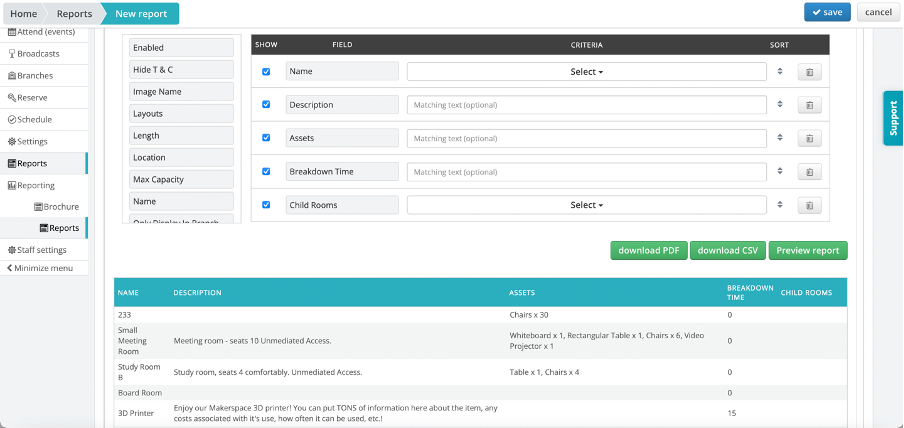
Task: Delete the Name field row via trash icon
Action: (x=810, y=72)
